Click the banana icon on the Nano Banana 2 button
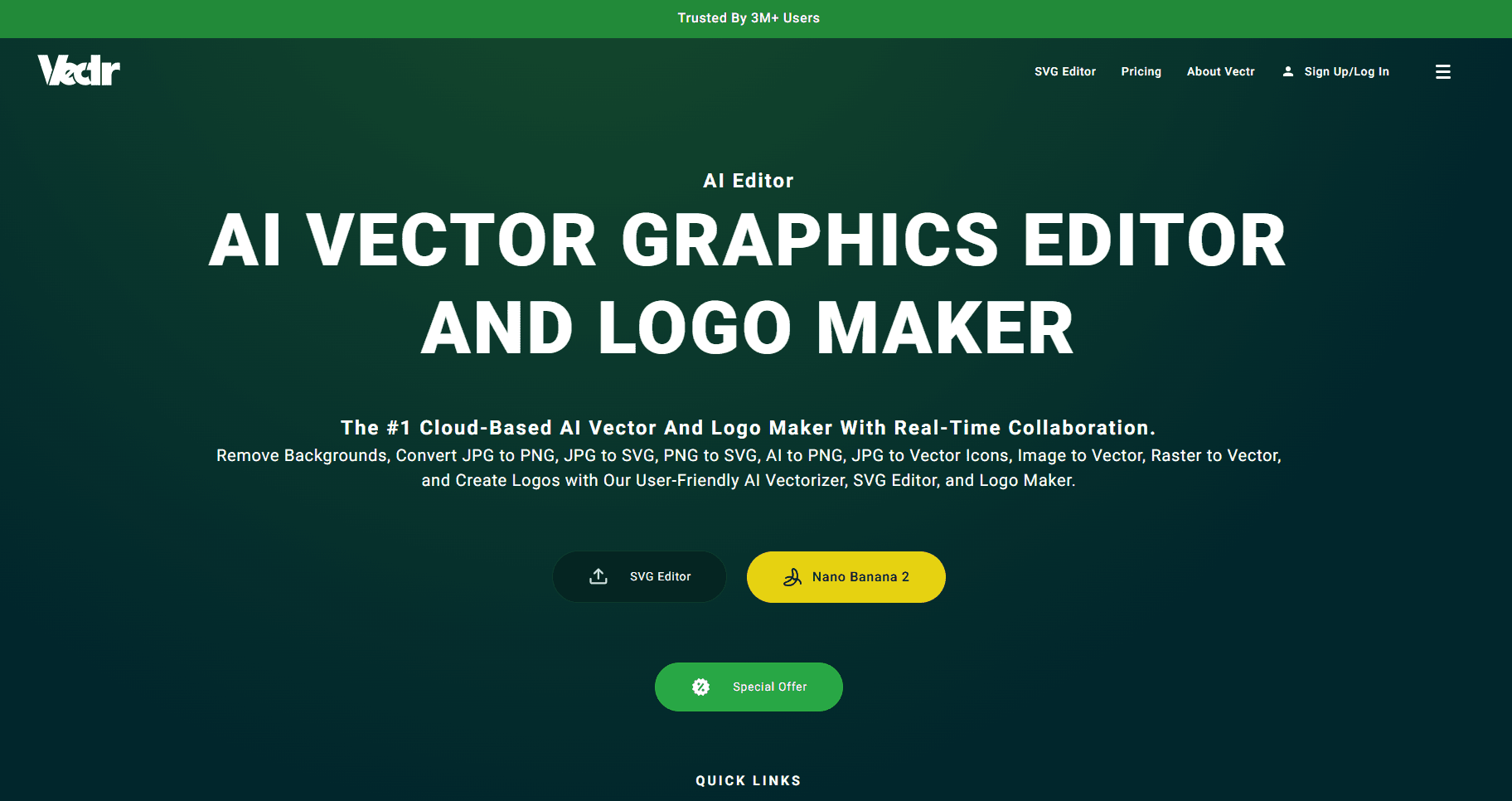 [792, 577]
